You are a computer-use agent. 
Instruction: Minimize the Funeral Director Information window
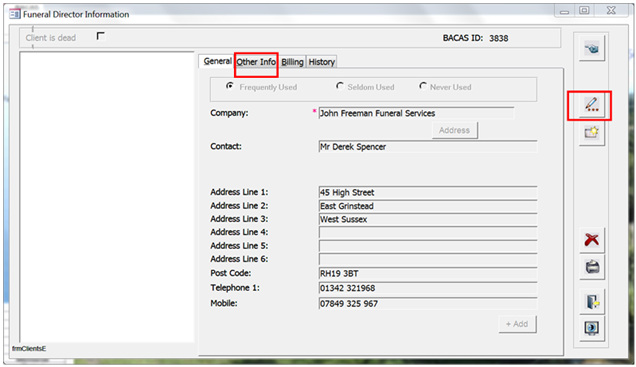565,11
